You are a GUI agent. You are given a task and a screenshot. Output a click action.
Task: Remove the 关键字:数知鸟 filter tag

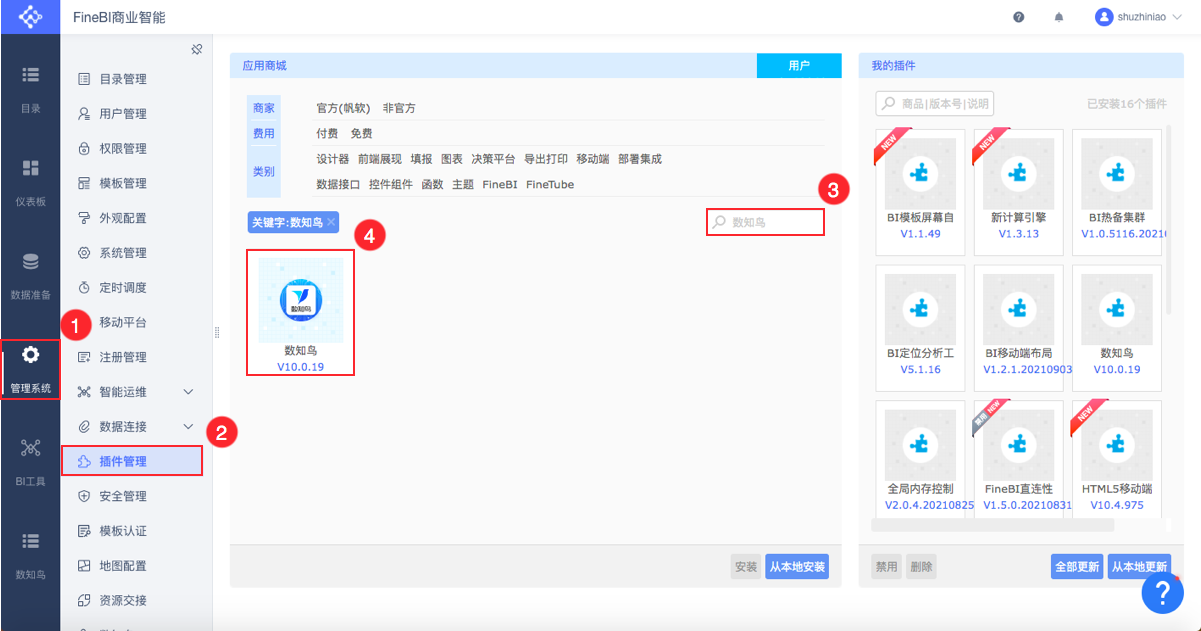[331, 222]
